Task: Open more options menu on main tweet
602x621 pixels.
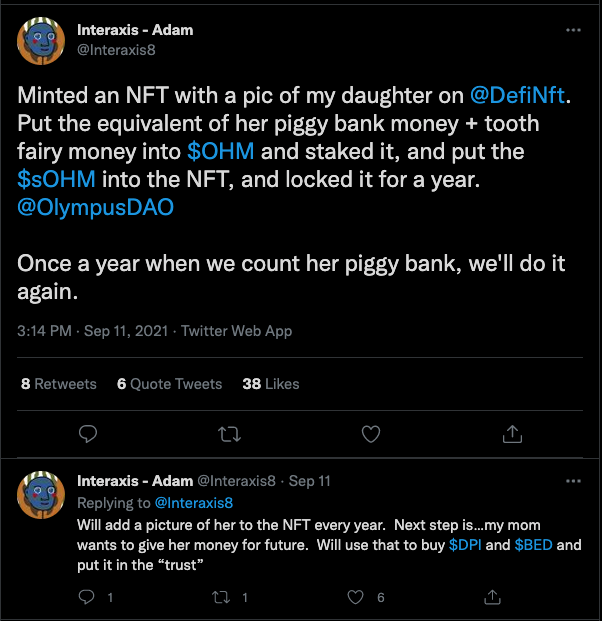Action: pyautogui.click(x=573, y=30)
